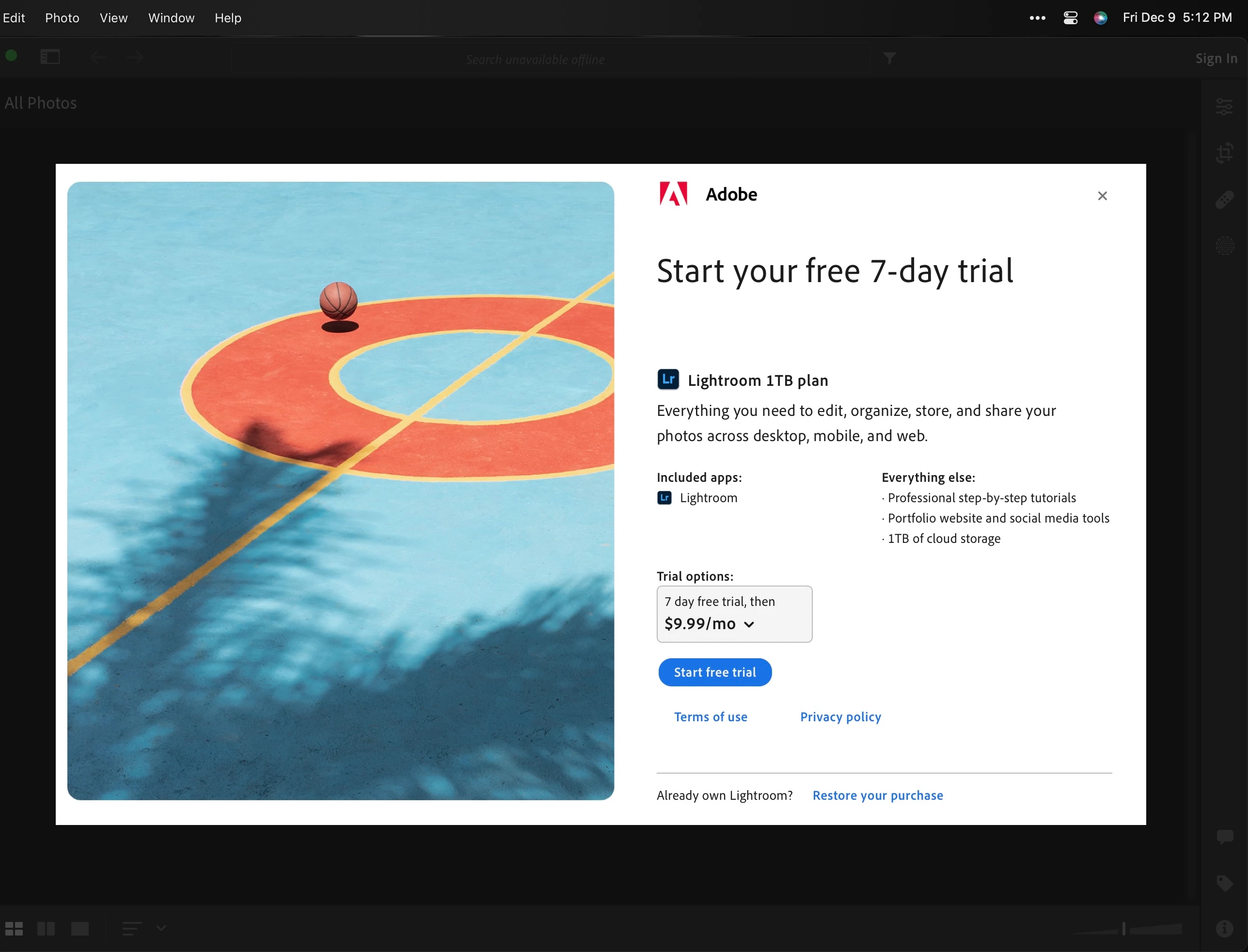
Task: Open the Keywords tag panel icon
Action: coord(1224,883)
